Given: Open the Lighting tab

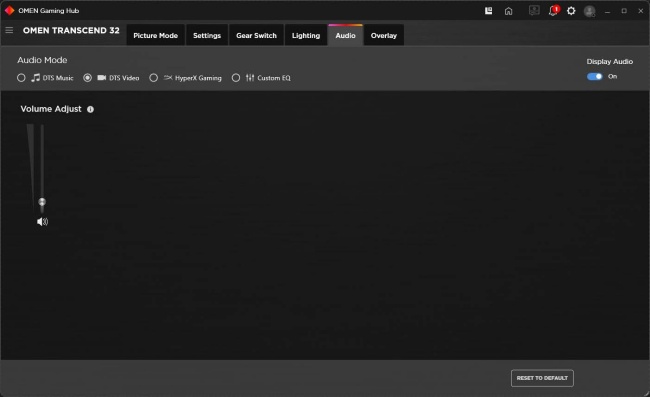Looking at the screenshot, I should (x=306, y=36).
